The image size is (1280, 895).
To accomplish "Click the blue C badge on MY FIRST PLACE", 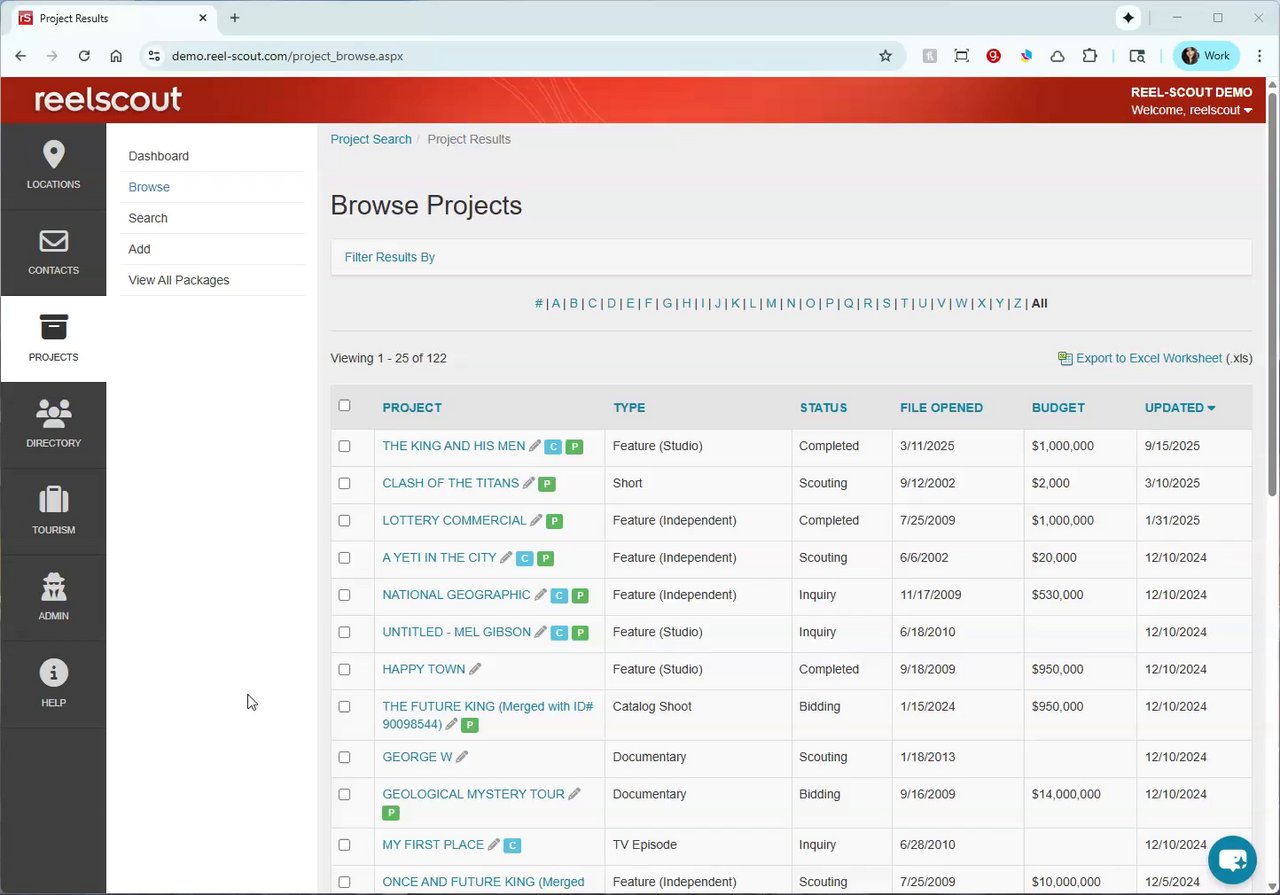I will tap(512, 846).
